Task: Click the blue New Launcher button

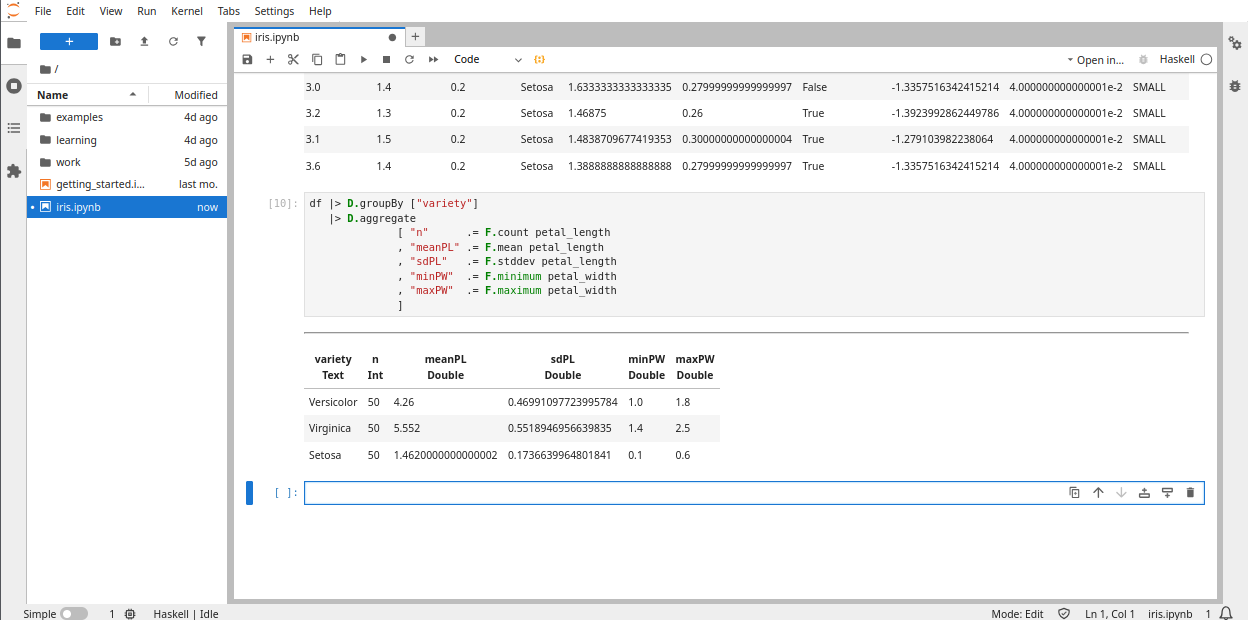Action: click(x=69, y=41)
